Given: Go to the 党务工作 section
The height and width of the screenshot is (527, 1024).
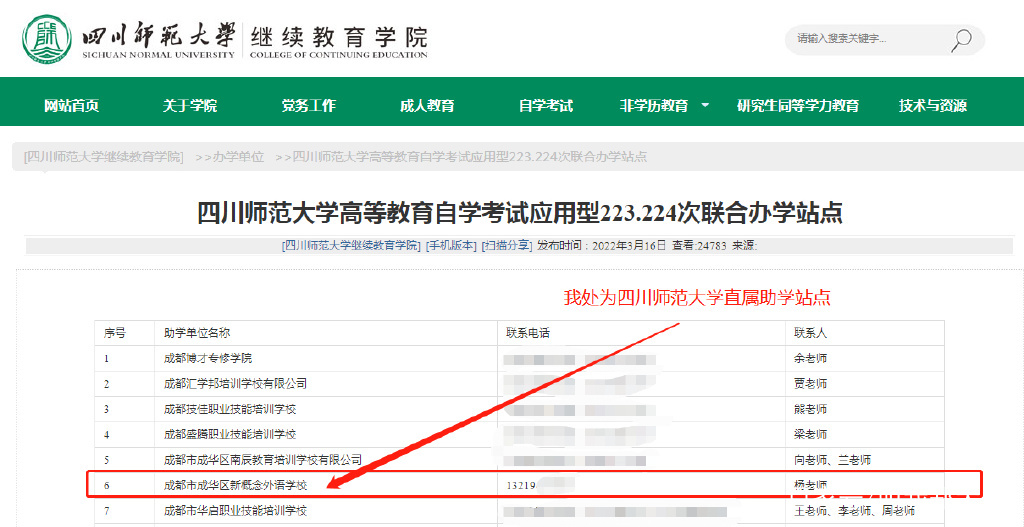Looking at the screenshot, I should click(308, 105).
